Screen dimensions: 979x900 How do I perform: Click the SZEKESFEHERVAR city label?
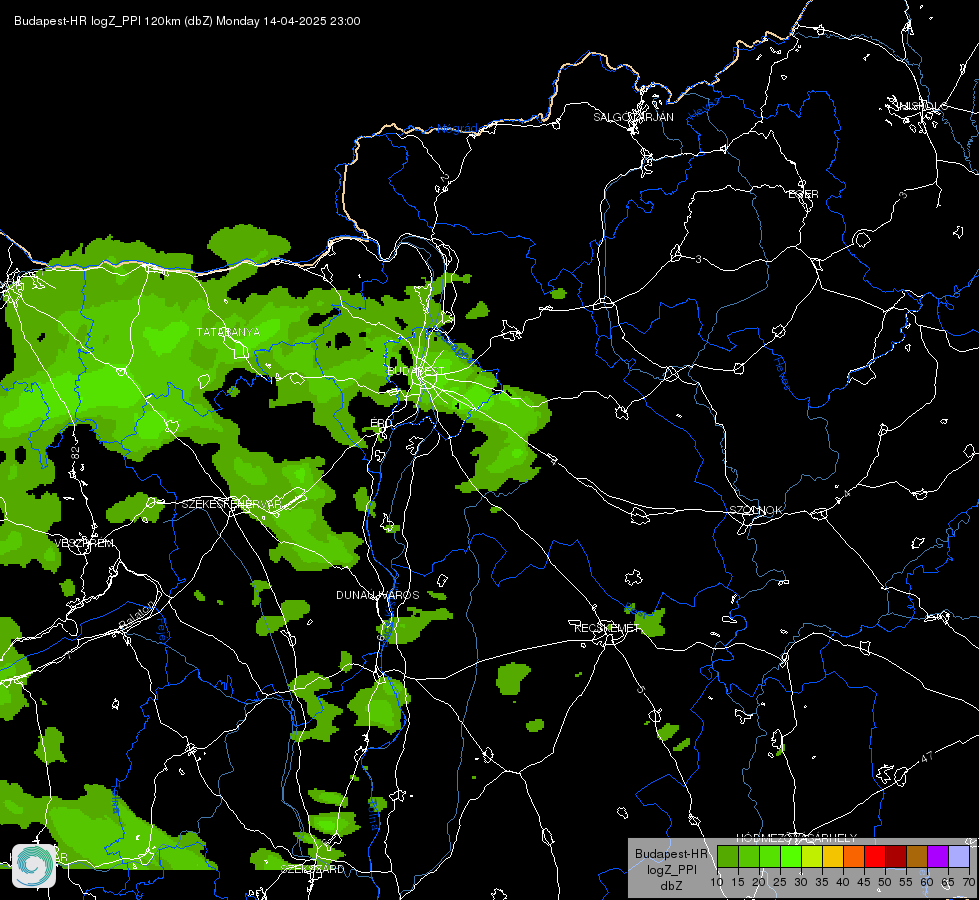pyautogui.click(x=232, y=503)
